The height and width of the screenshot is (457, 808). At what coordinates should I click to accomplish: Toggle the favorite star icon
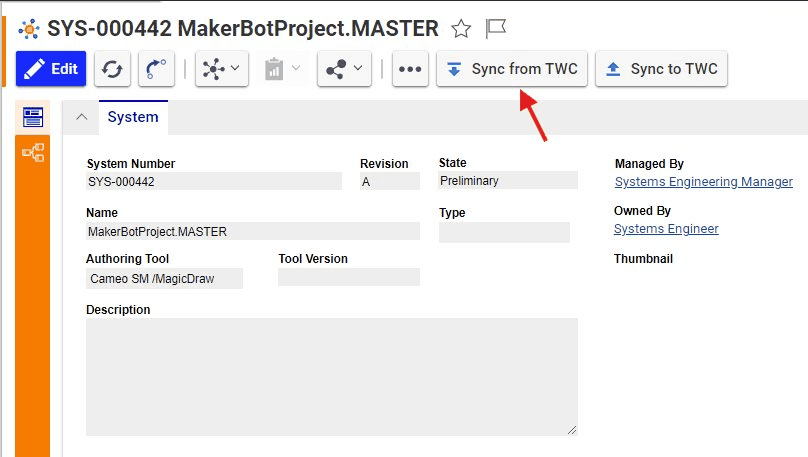(461, 29)
